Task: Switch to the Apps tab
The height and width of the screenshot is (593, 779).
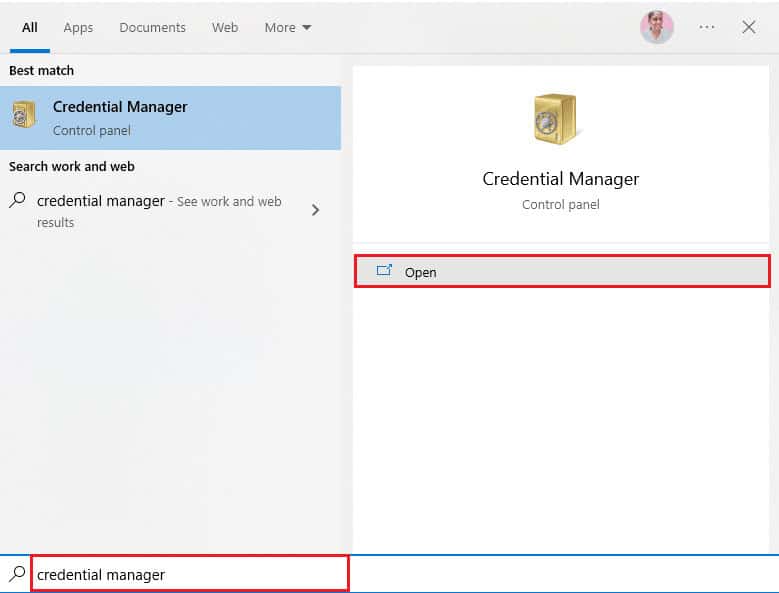Action: click(x=78, y=27)
